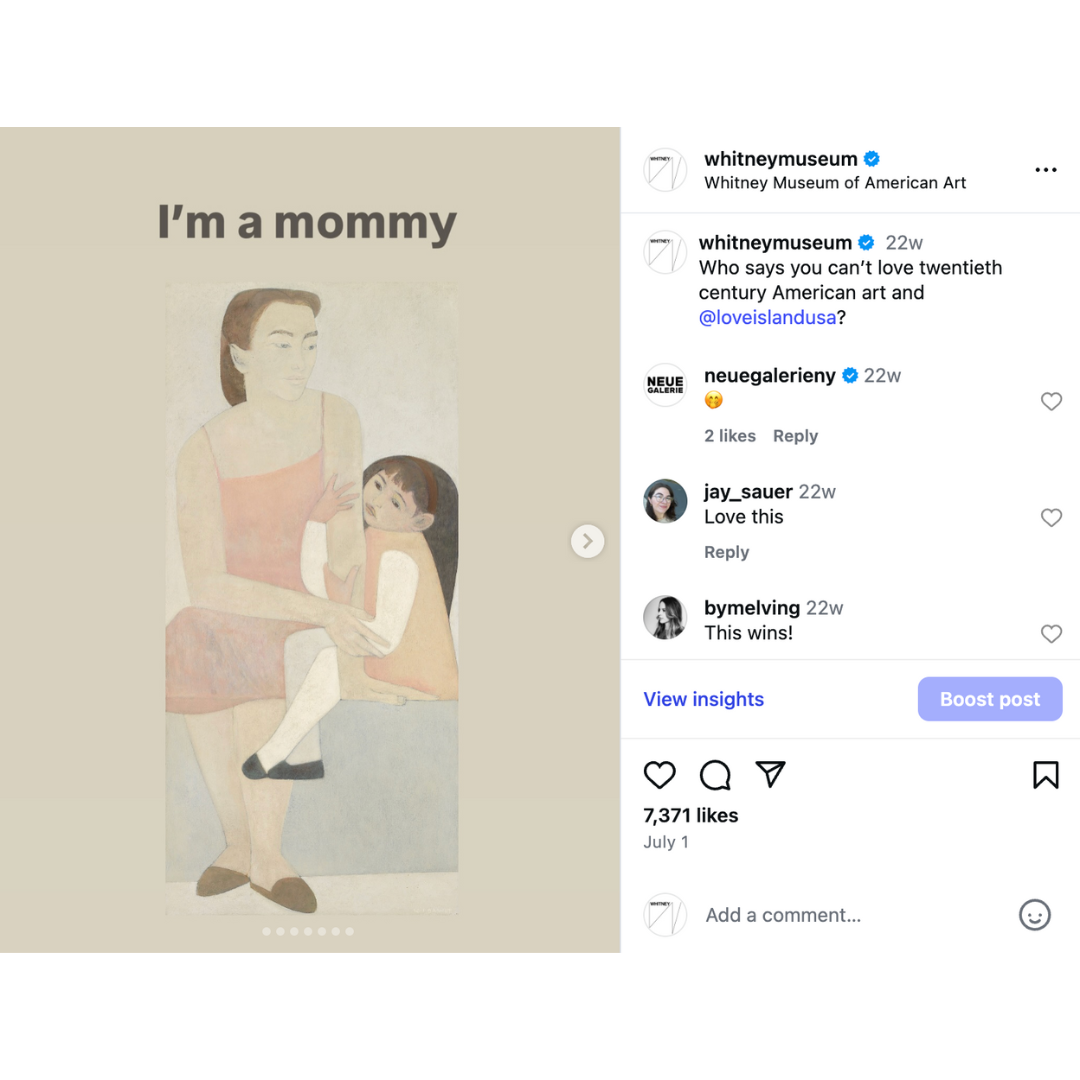
Task: Like bymelving's "This wins!" comment
Action: [x=1051, y=634]
